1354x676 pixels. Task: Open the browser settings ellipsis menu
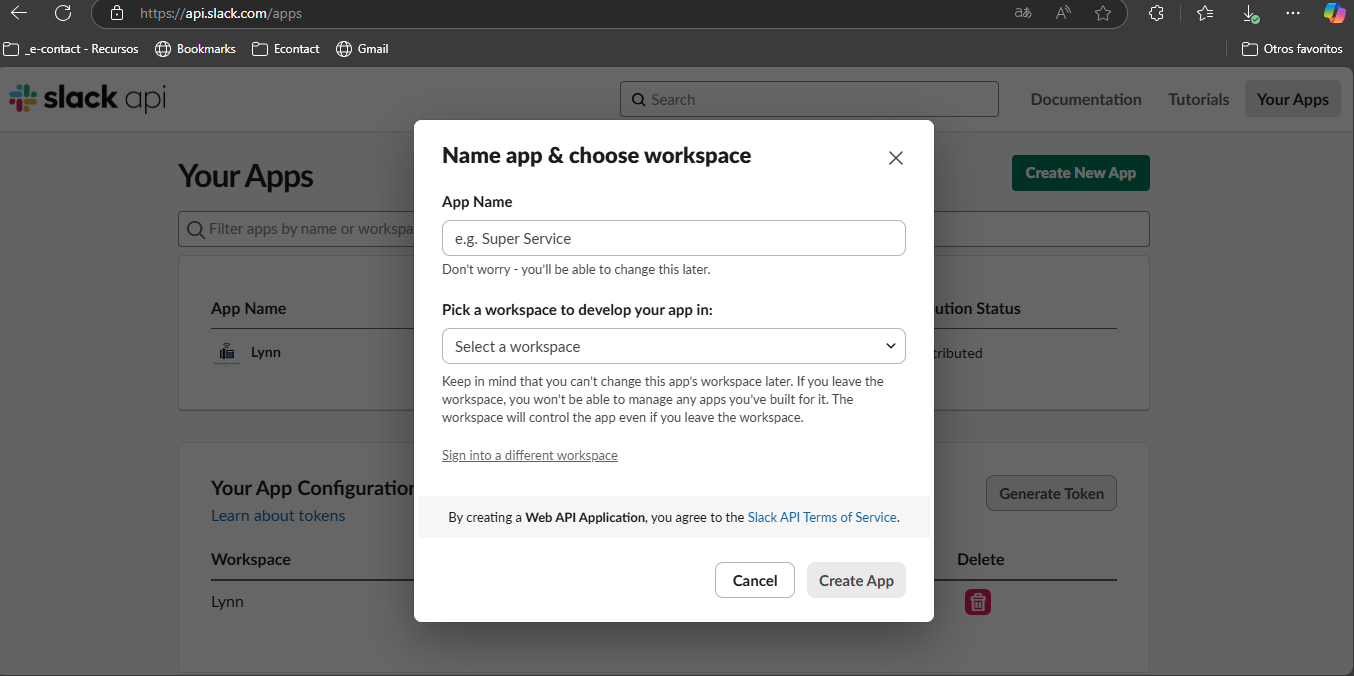pos(1292,13)
